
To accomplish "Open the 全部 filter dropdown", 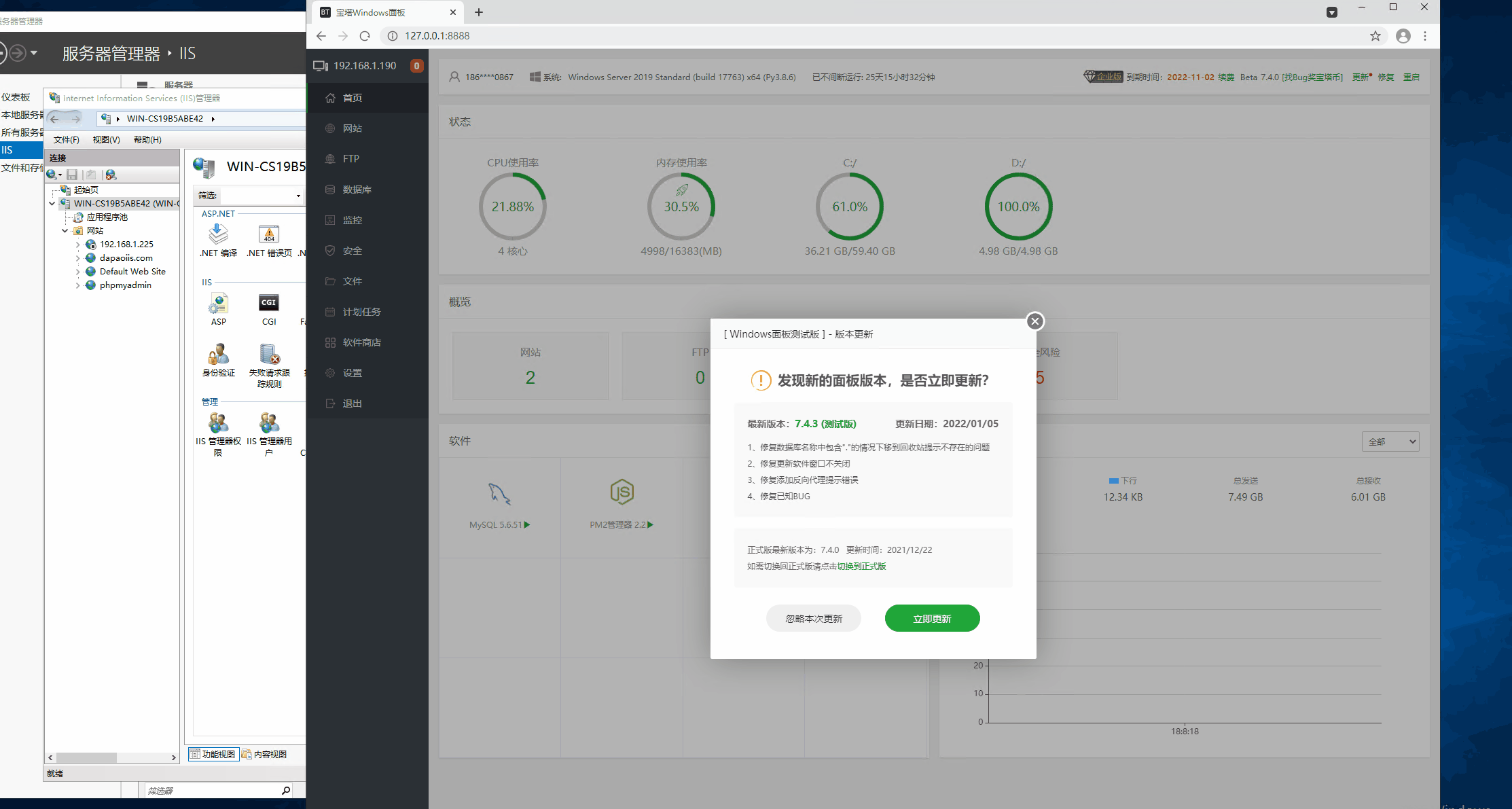I will click(x=1390, y=441).
